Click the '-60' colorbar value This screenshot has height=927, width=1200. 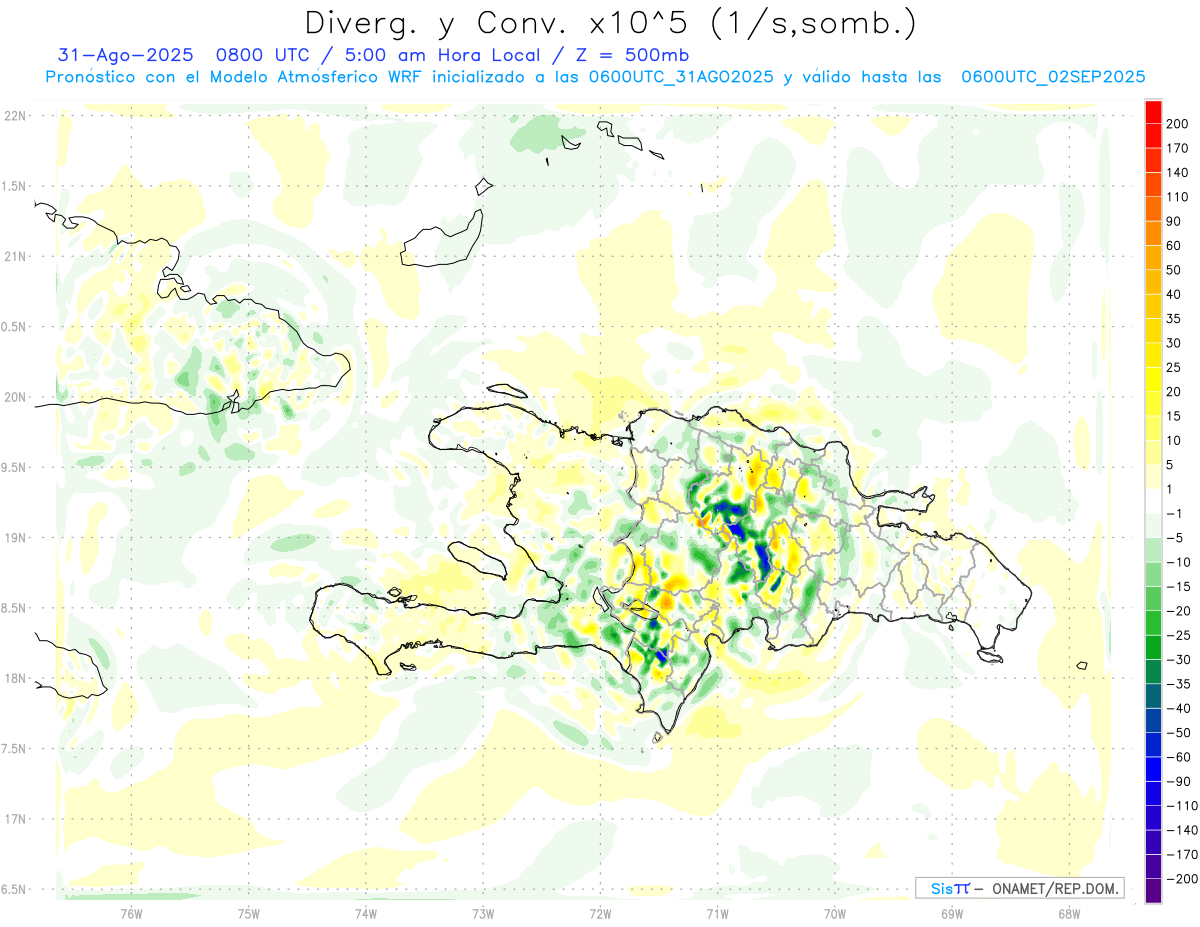[1176, 757]
